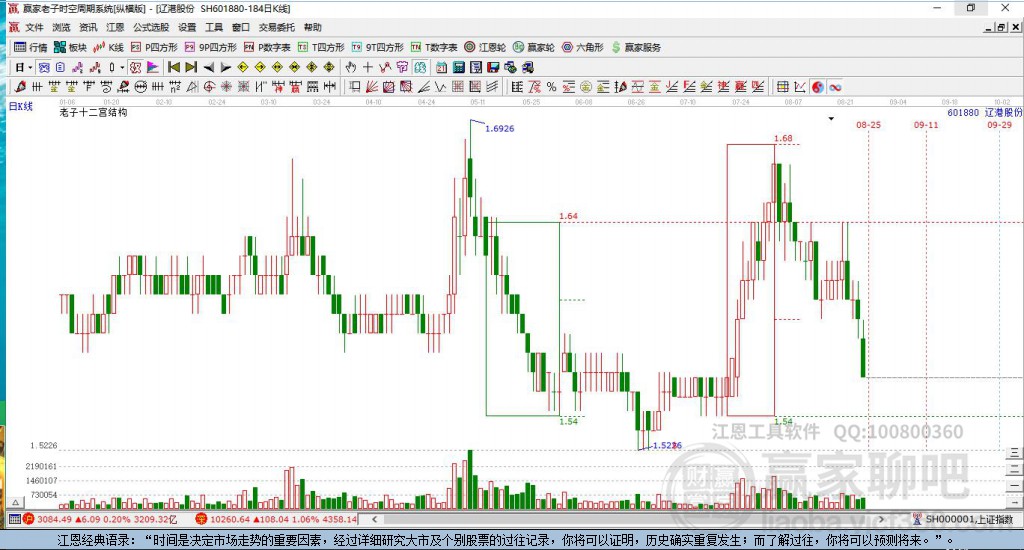This screenshot has height=550, width=1024.
Task: Switch to K线 view
Action: click(108, 47)
